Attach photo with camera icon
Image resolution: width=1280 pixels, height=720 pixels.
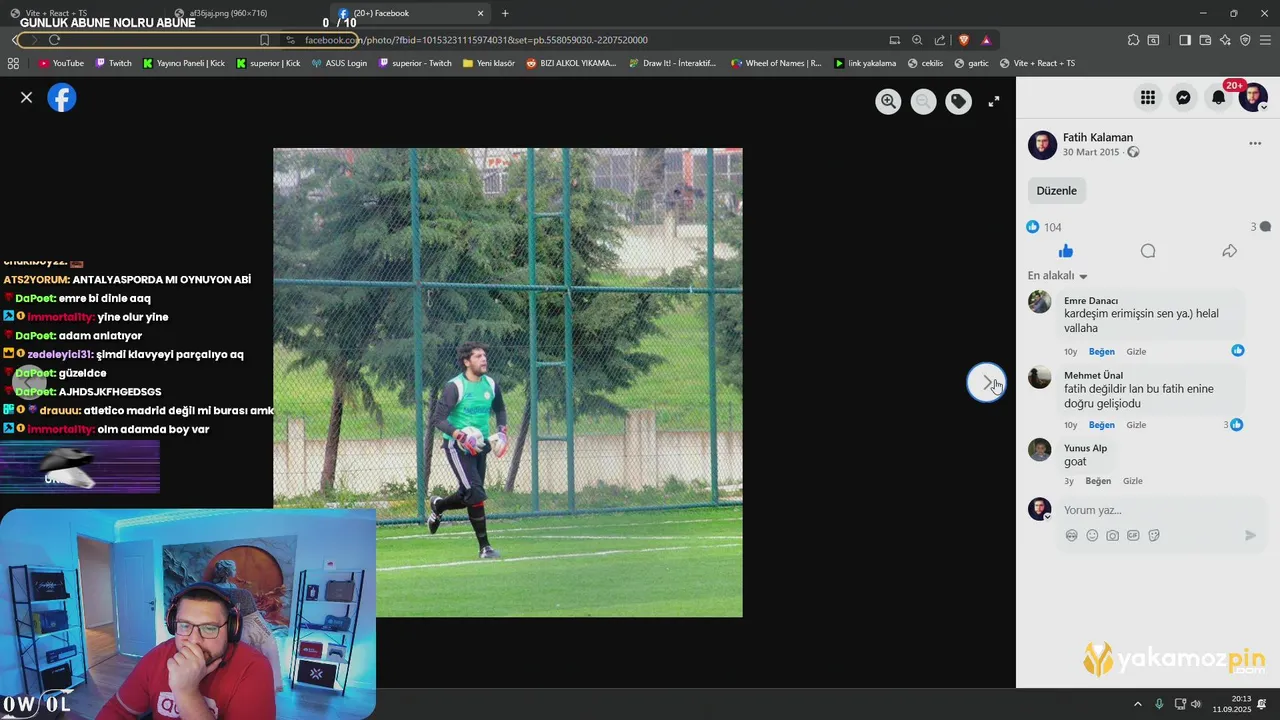[x=1112, y=536]
